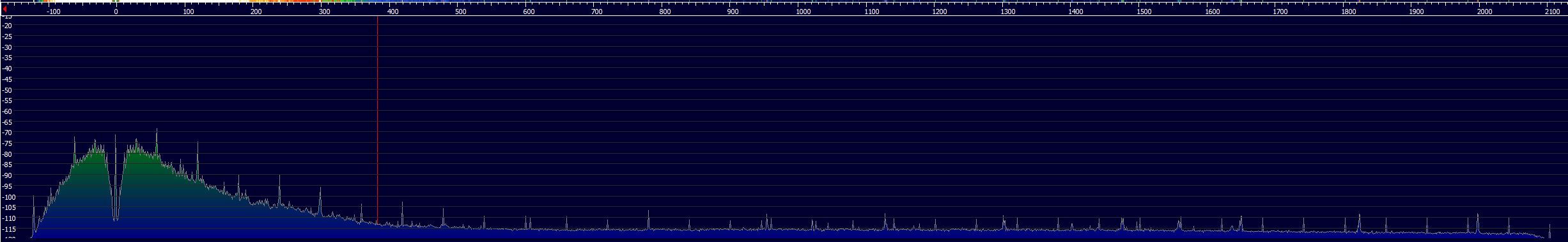
Task: Click the isolated spike at far right edge
Action: pyautogui.click(x=1549, y=230)
